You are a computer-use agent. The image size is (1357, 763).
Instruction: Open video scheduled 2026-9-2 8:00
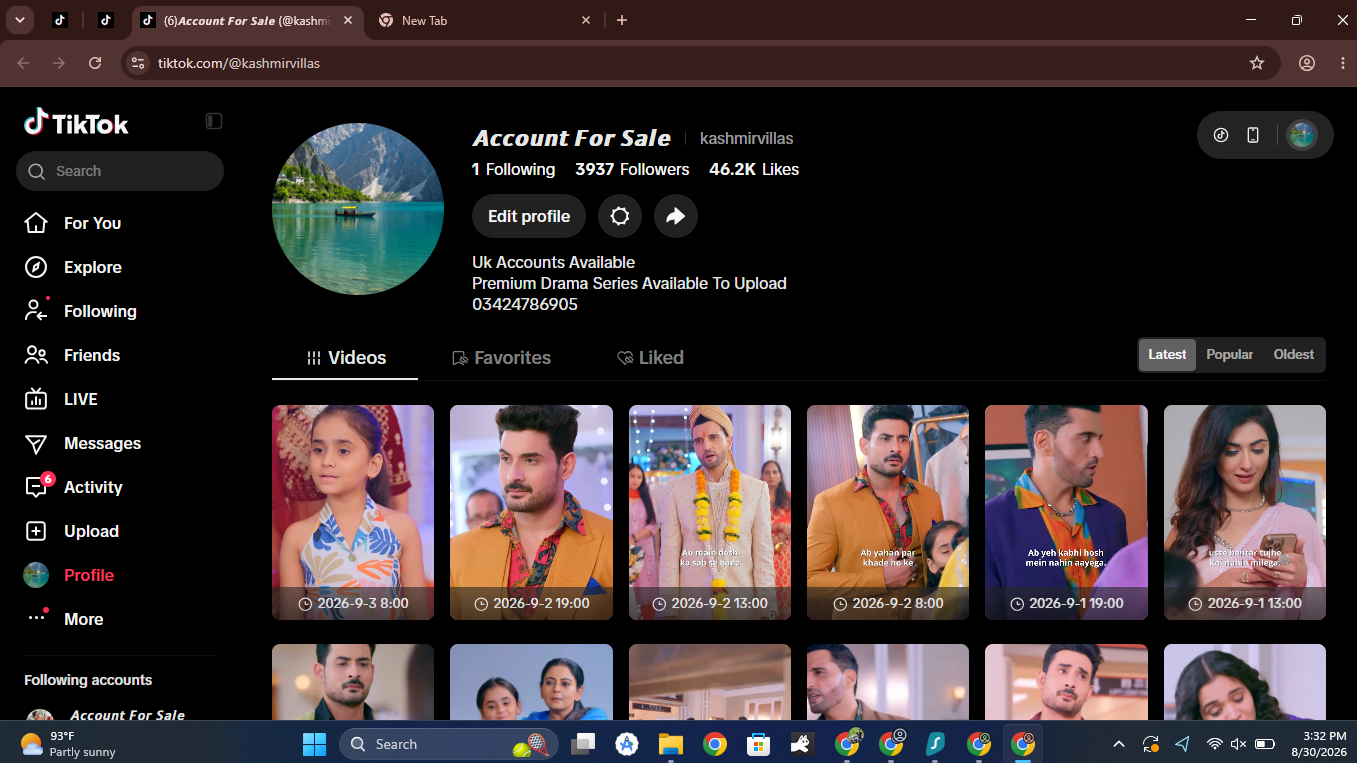888,512
